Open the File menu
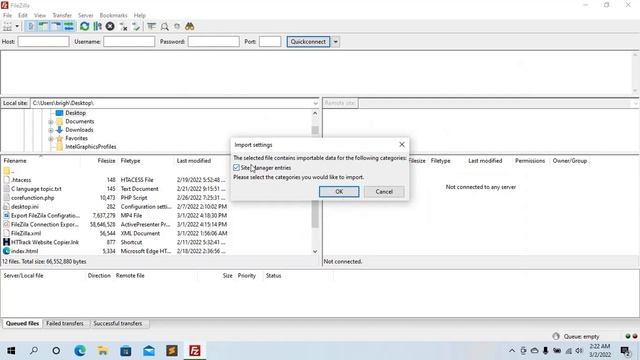 tap(7, 16)
